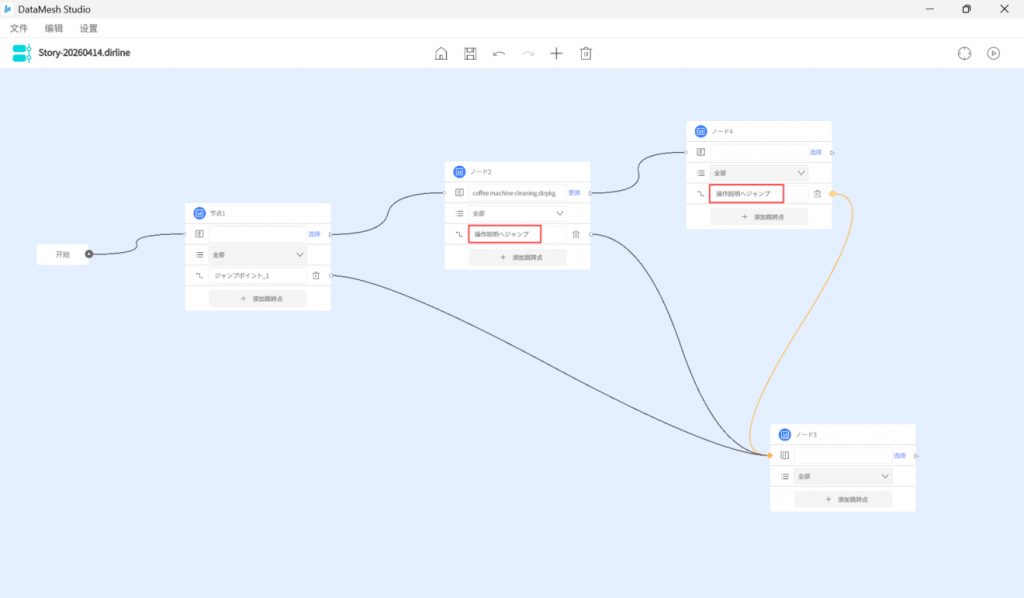Expand the 全部 dropdown in 节点1
This screenshot has width=1024, height=598.
(x=257, y=255)
